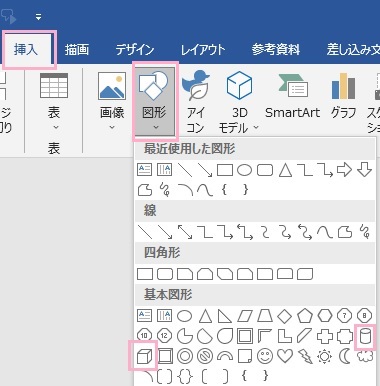Choose the elbow double-arrow connector in 線

[x=245, y=232]
